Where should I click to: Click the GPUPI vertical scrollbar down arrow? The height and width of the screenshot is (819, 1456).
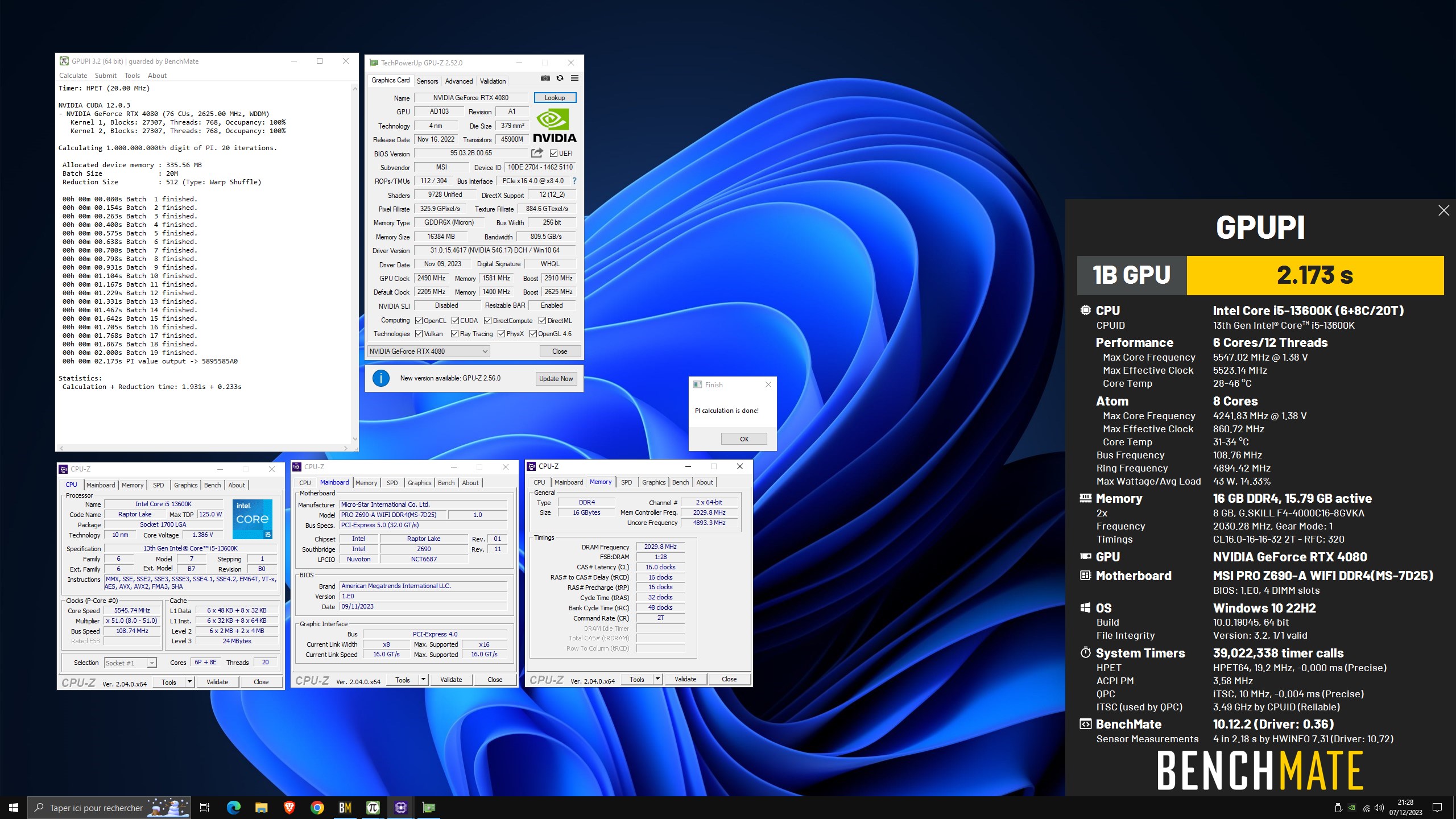tap(355, 439)
